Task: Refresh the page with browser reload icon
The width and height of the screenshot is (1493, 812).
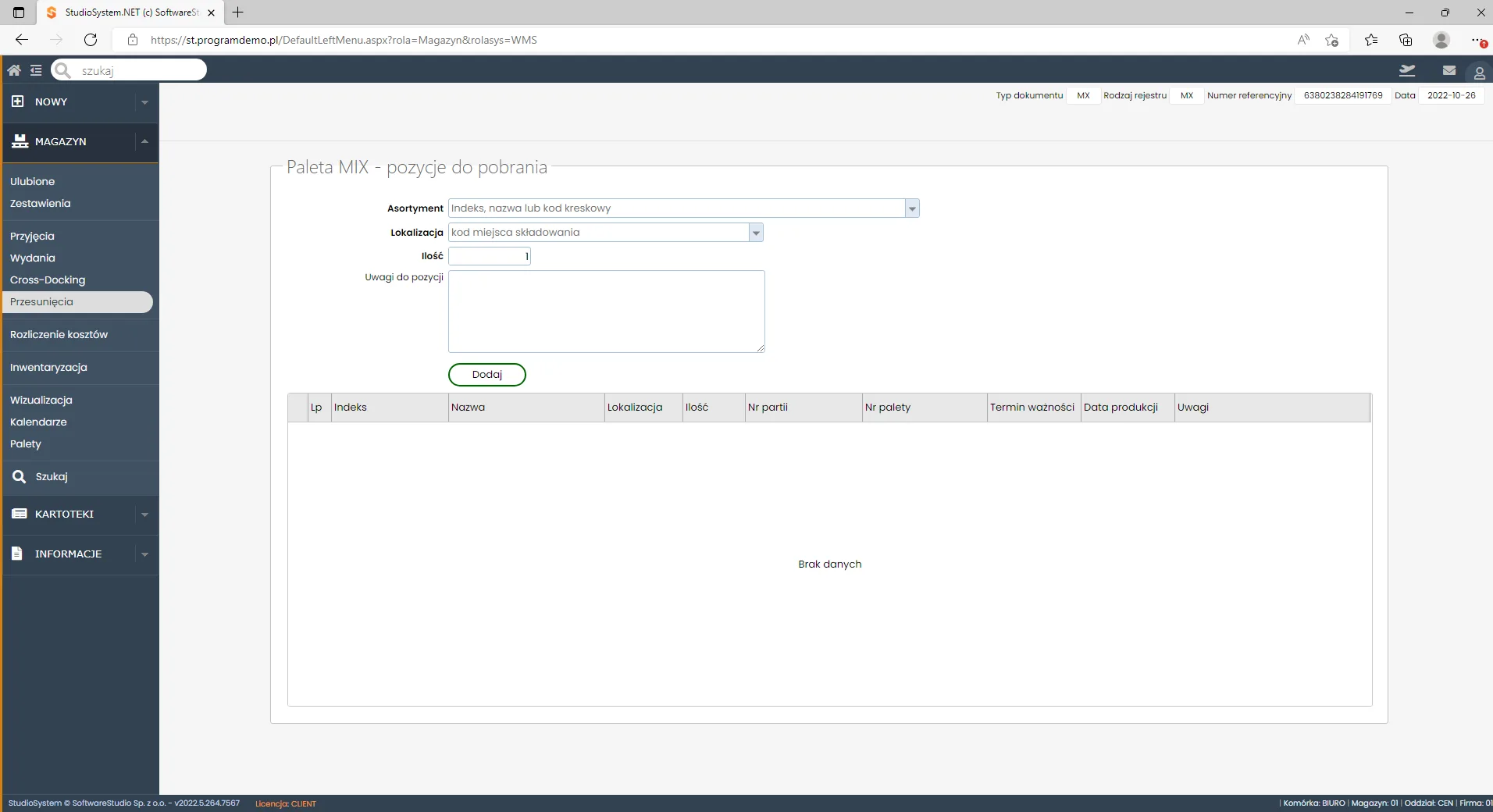Action: 91,40
